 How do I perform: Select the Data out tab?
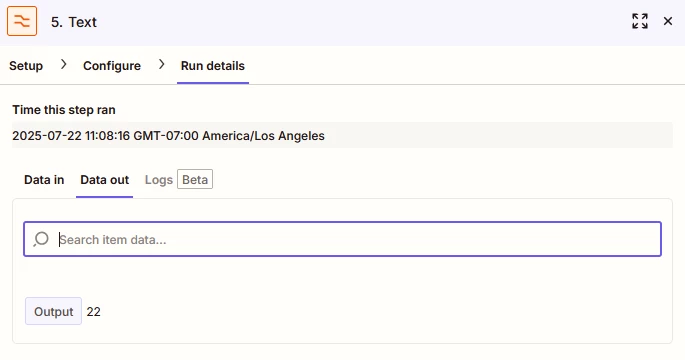(104, 180)
